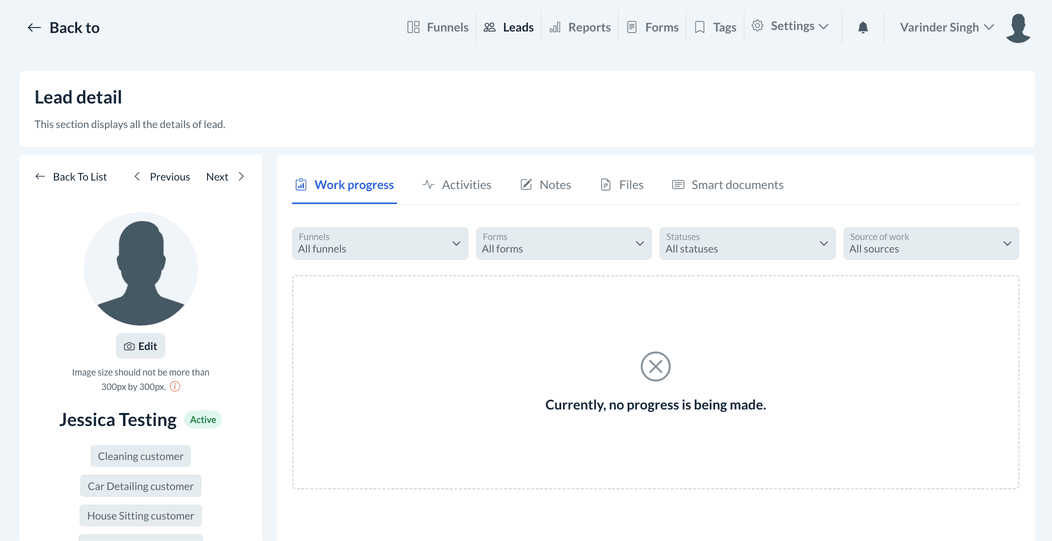Open the Statuses filter dropdown
Screen dimensions: 1052x541
(x=747, y=243)
